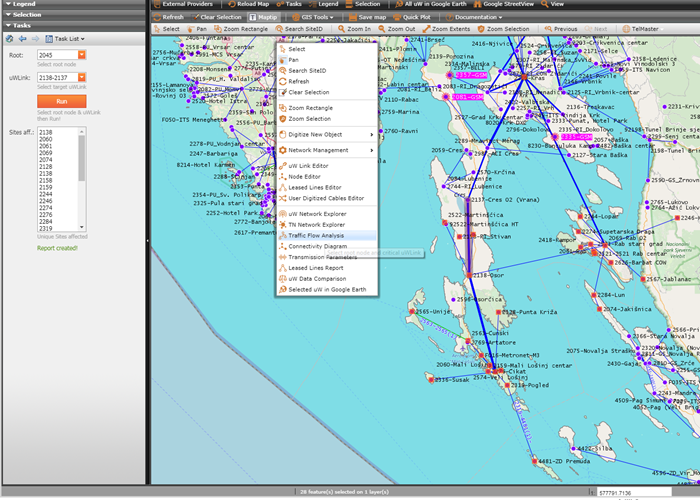Click the Zoom Out tool

click(x=397, y=29)
